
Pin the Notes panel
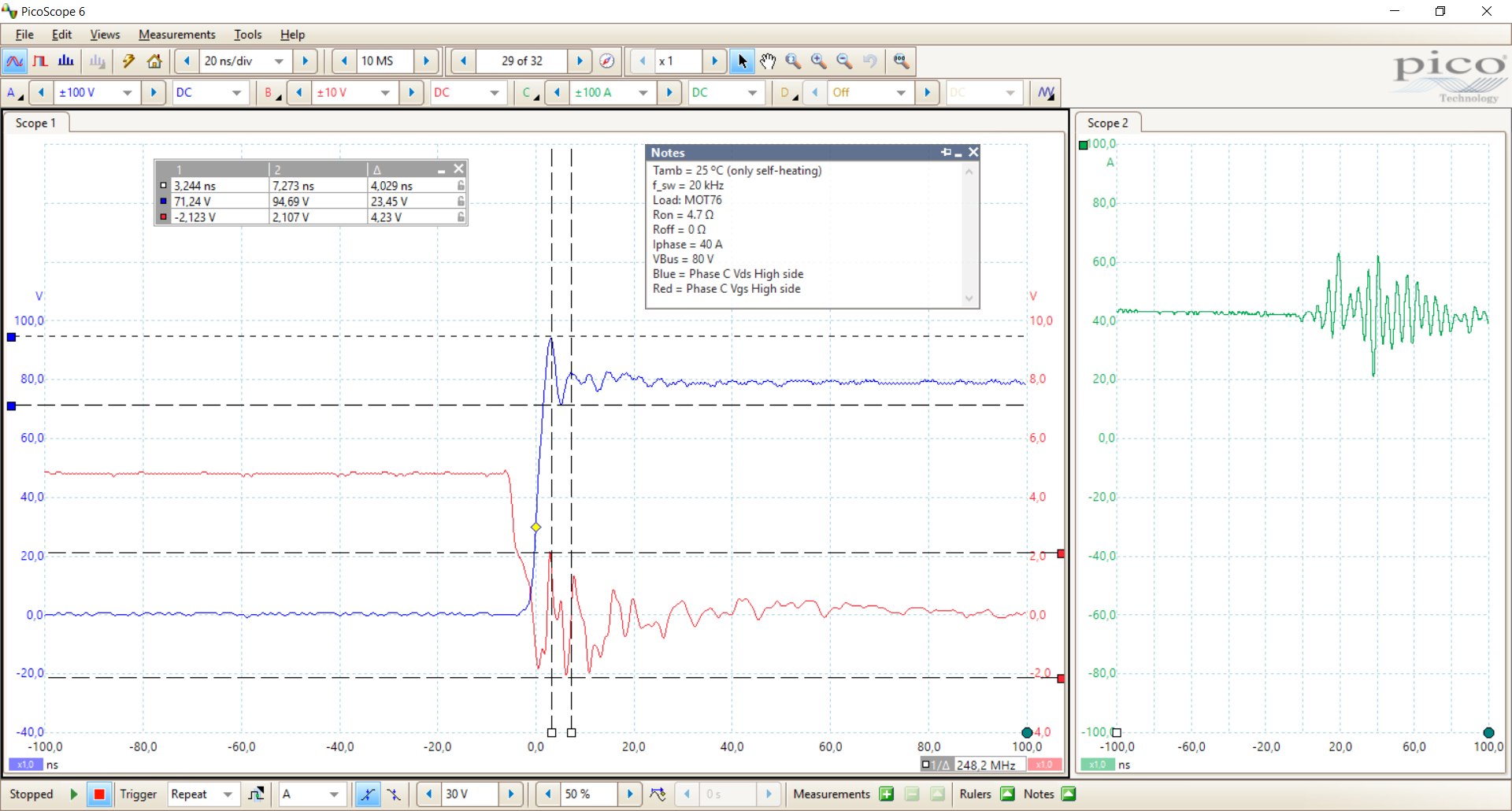point(945,152)
